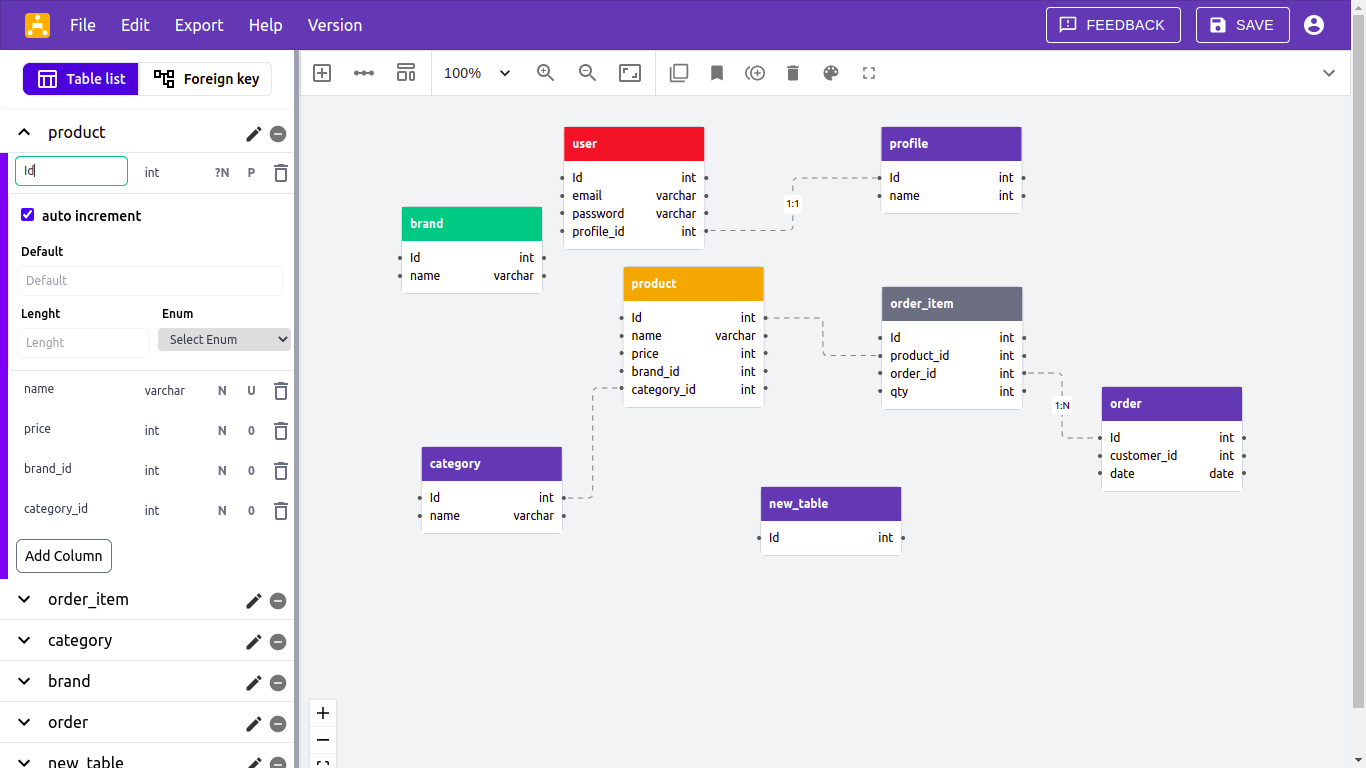
Task: Open the user account icon
Action: point(1314,25)
